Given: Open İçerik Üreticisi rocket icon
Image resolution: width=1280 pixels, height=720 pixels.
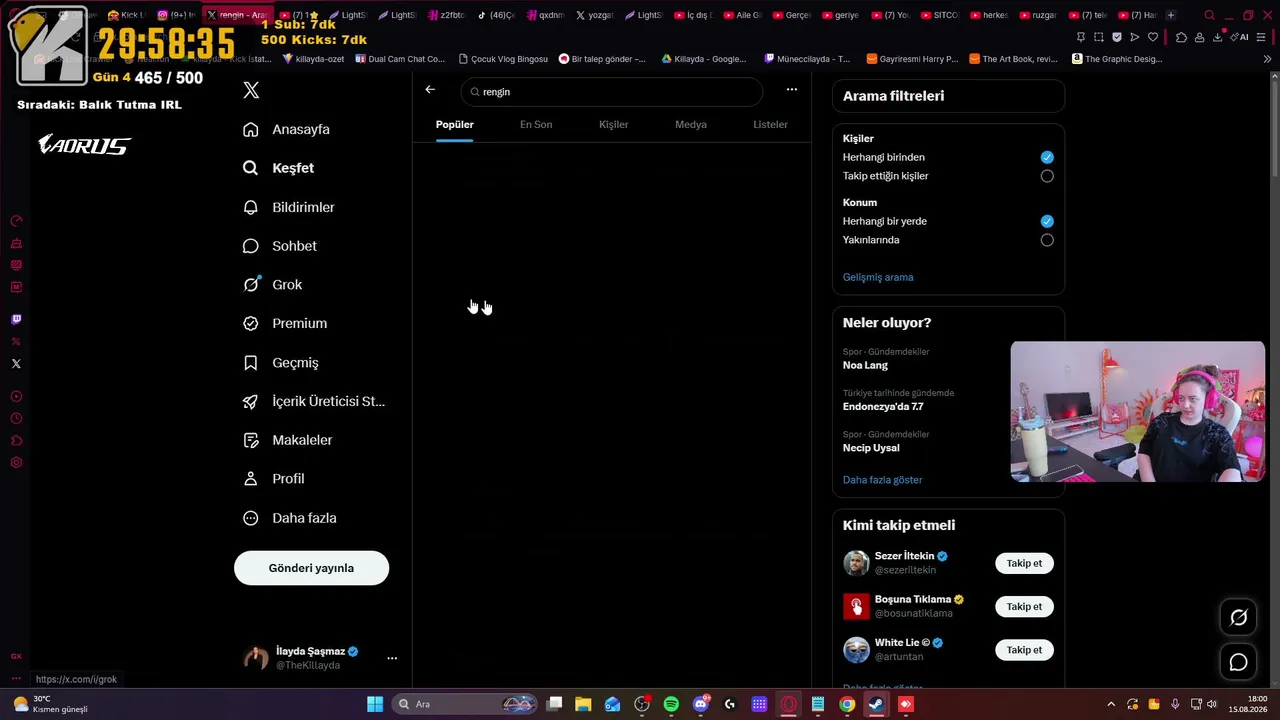Looking at the screenshot, I should (251, 401).
